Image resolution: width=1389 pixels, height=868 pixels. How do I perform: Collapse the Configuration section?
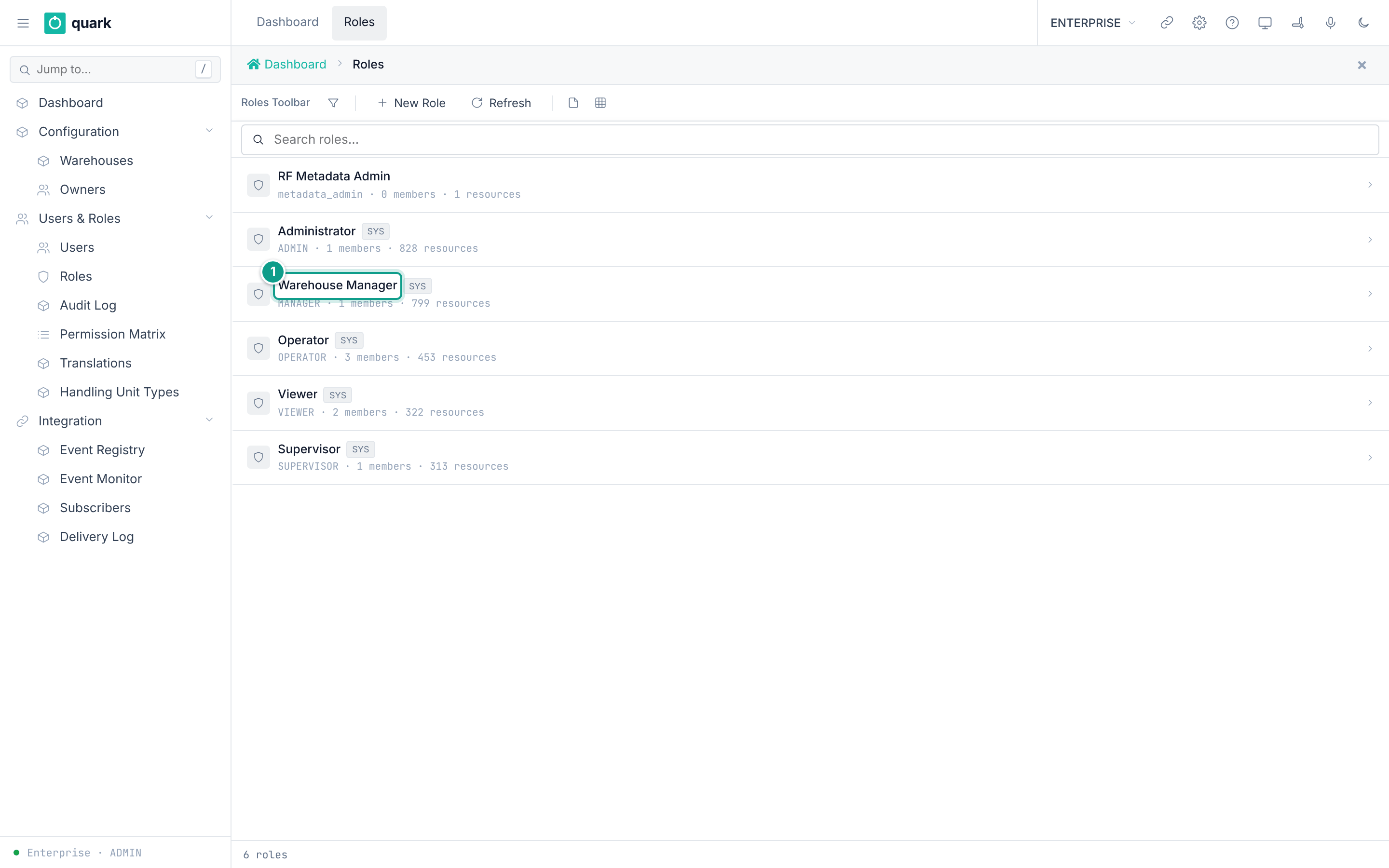coord(209,131)
